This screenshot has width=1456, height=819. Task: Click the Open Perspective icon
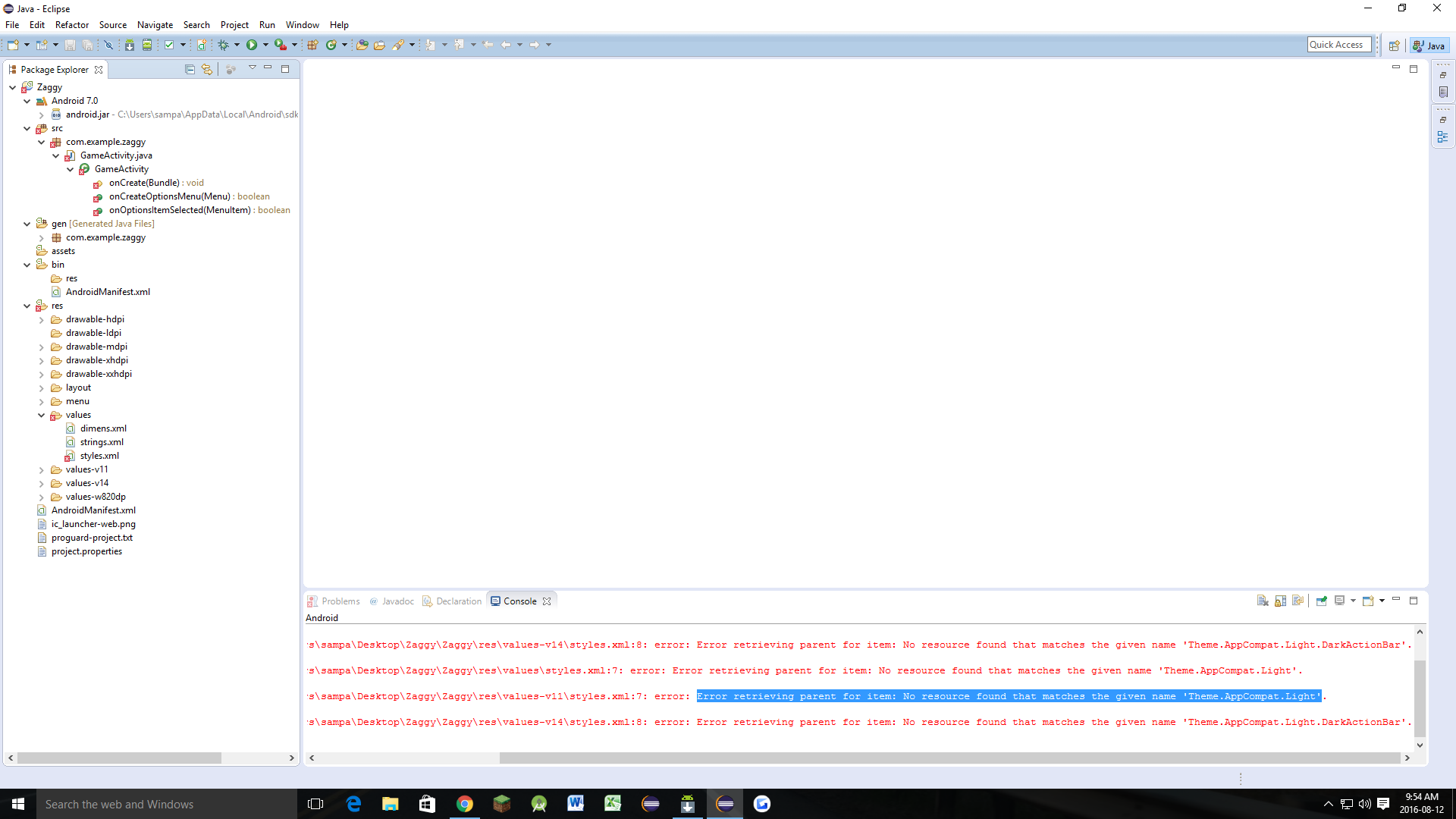[x=1394, y=45]
